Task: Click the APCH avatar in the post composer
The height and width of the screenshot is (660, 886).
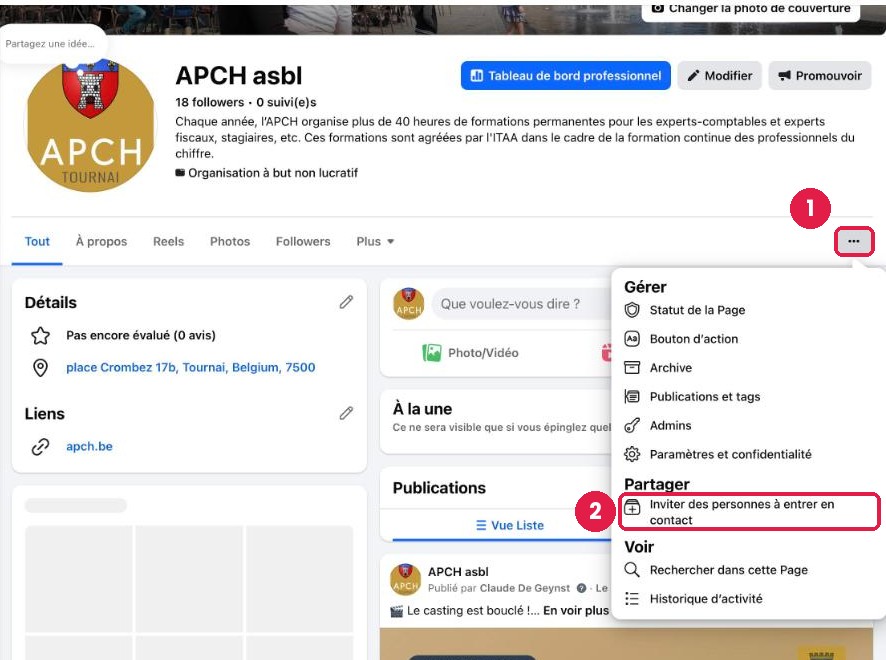Action: pyautogui.click(x=409, y=304)
